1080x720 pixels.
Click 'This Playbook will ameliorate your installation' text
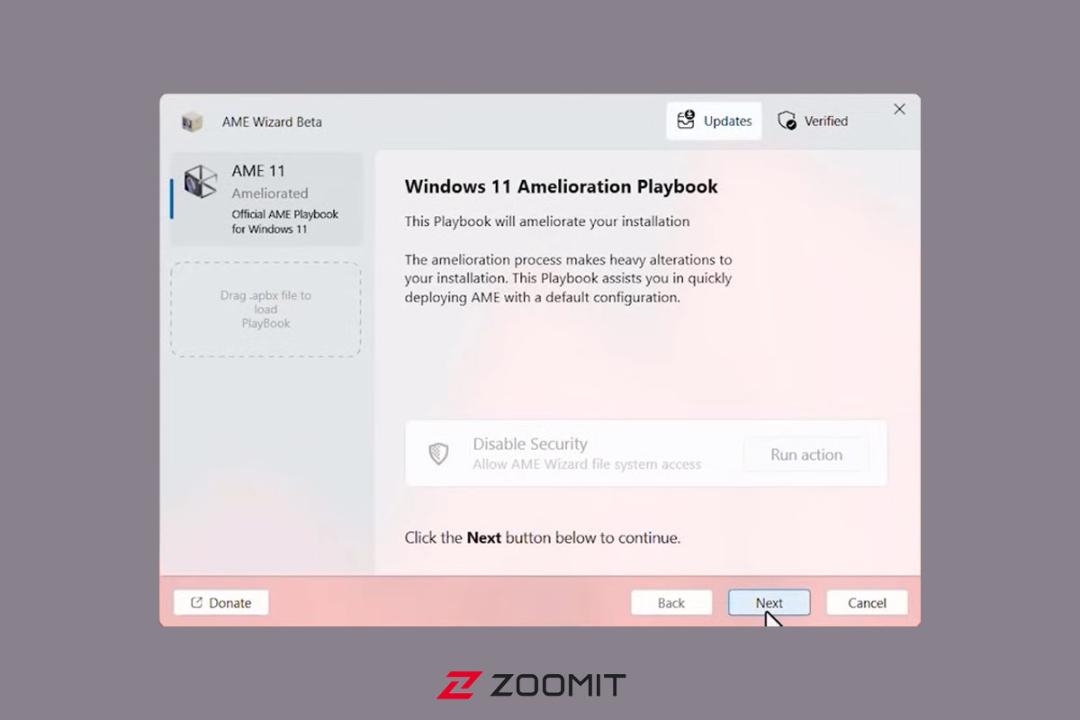547,221
